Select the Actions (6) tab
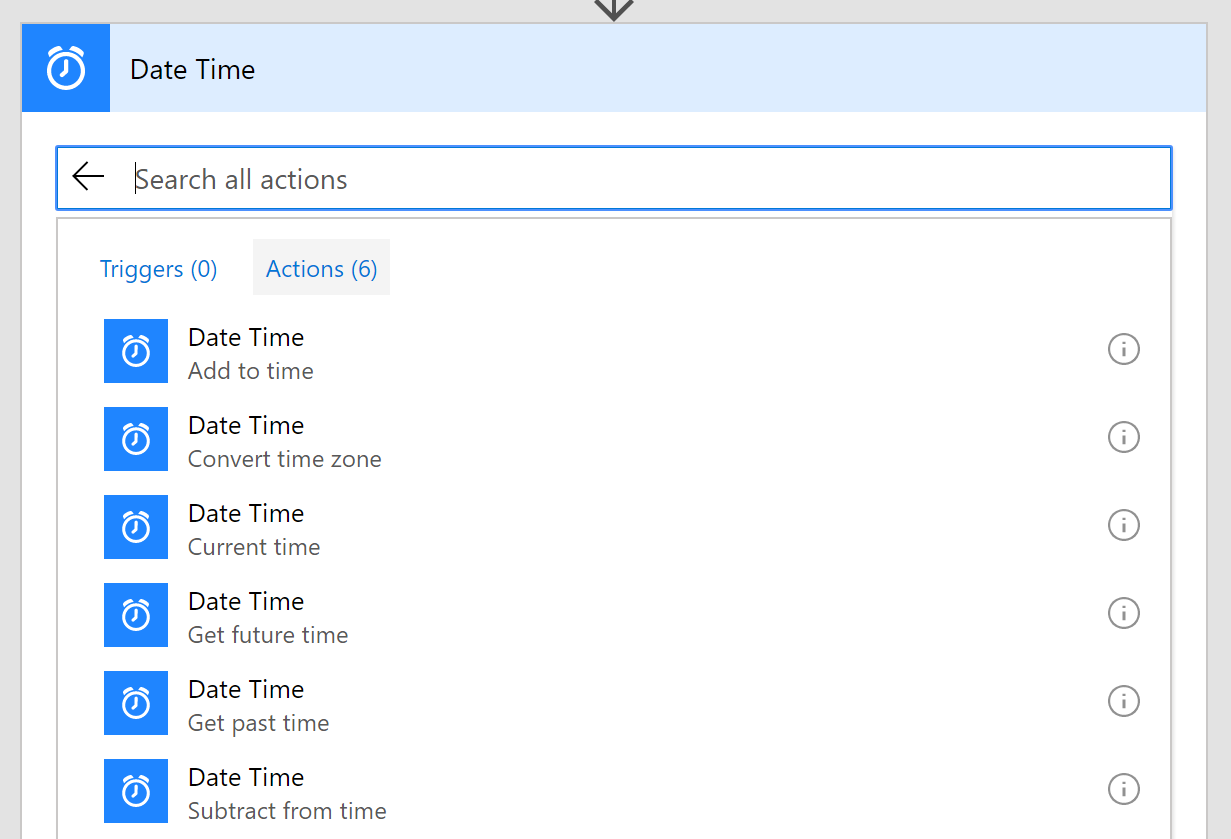1231x839 pixels. (321, 269)
